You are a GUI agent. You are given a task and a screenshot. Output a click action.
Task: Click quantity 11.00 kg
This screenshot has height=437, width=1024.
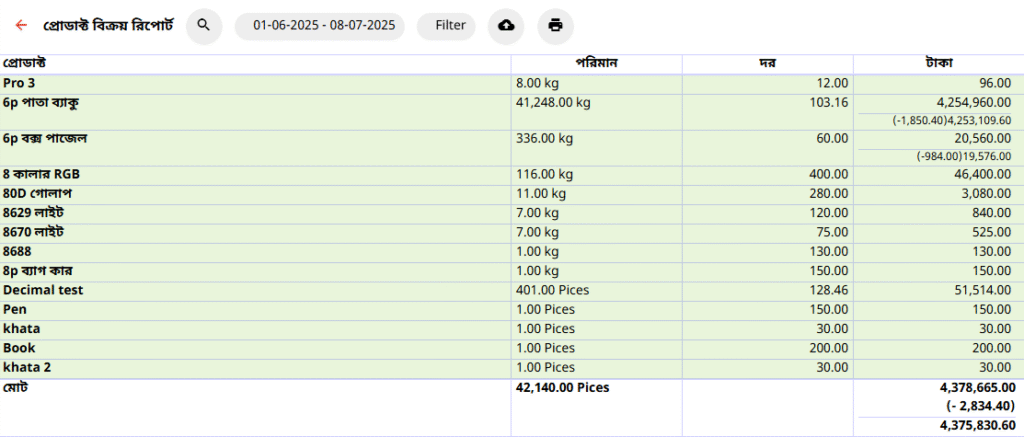(x=541, y=193)
